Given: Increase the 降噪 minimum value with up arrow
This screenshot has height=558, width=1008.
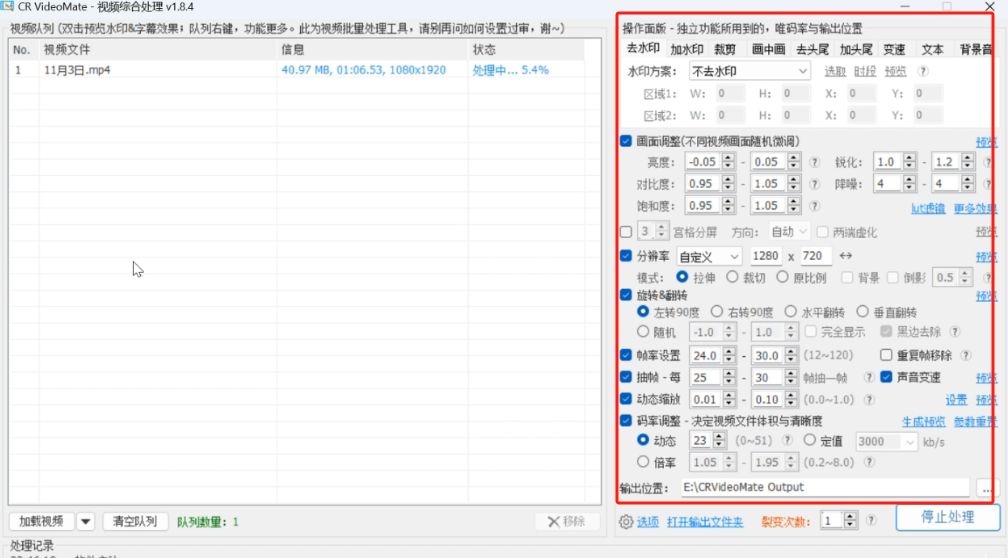Looking at the screenshot, I should [x=909, y=180].
